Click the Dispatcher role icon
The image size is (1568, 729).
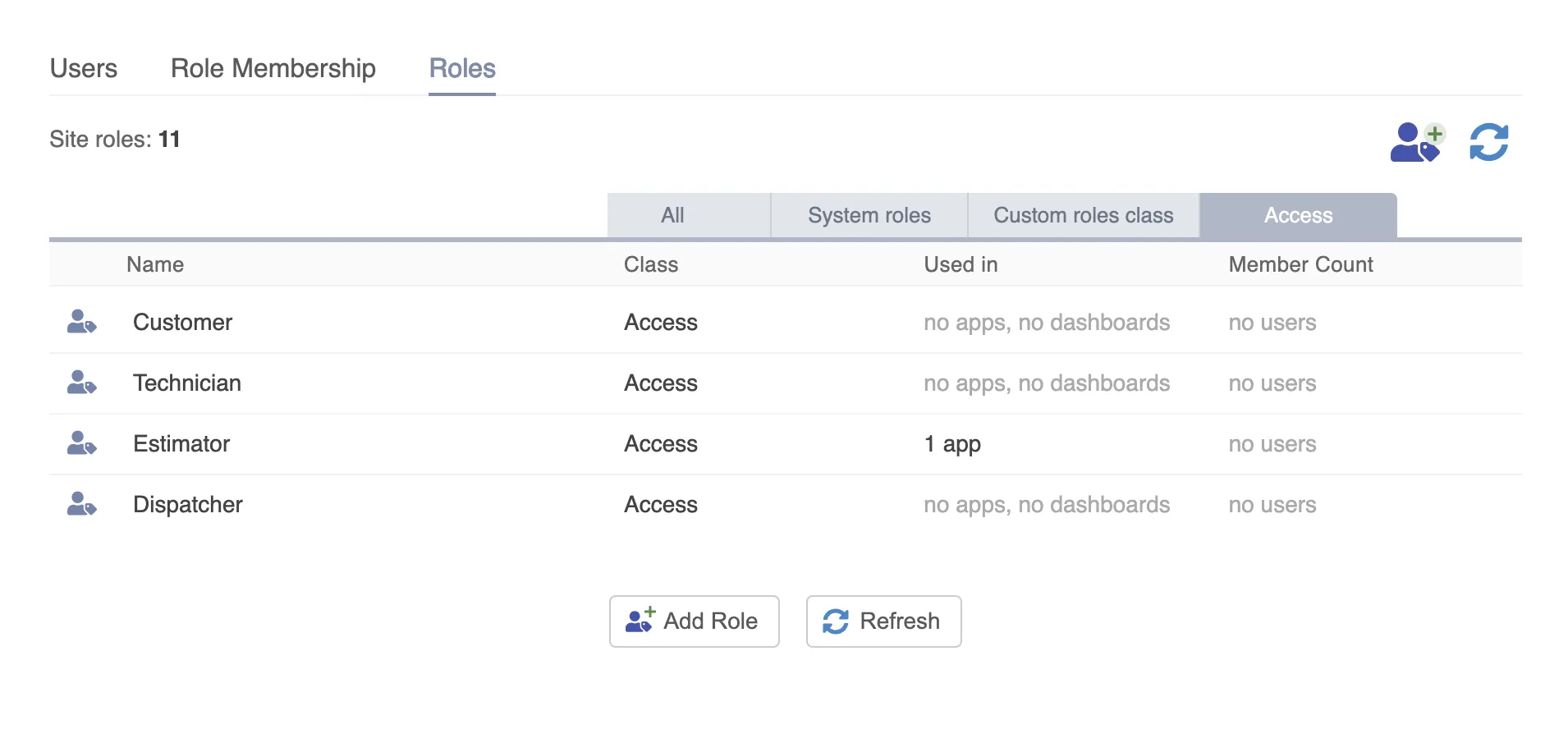click(x=81, y=504)
